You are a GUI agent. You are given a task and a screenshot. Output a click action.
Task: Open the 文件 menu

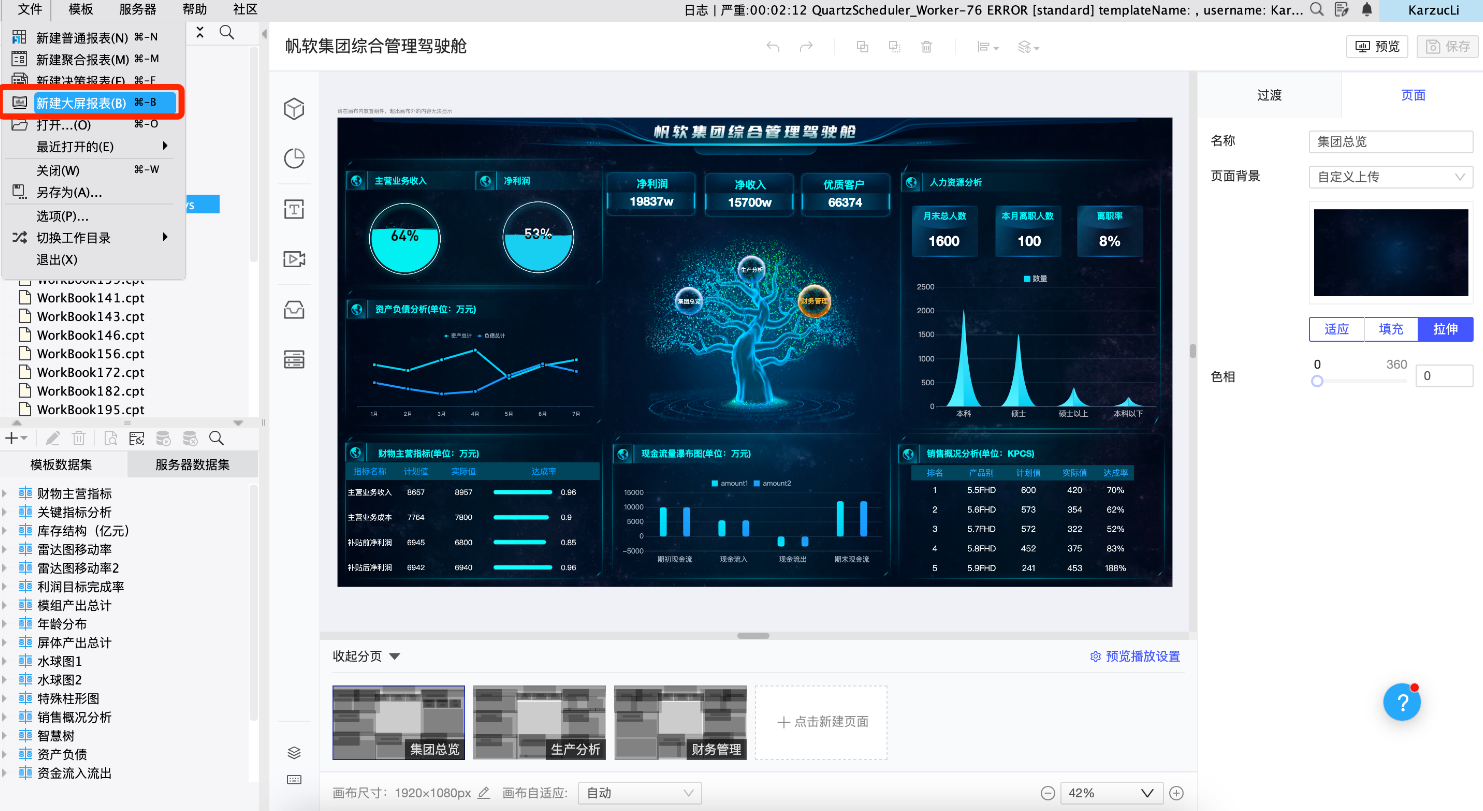click(30, 9)
